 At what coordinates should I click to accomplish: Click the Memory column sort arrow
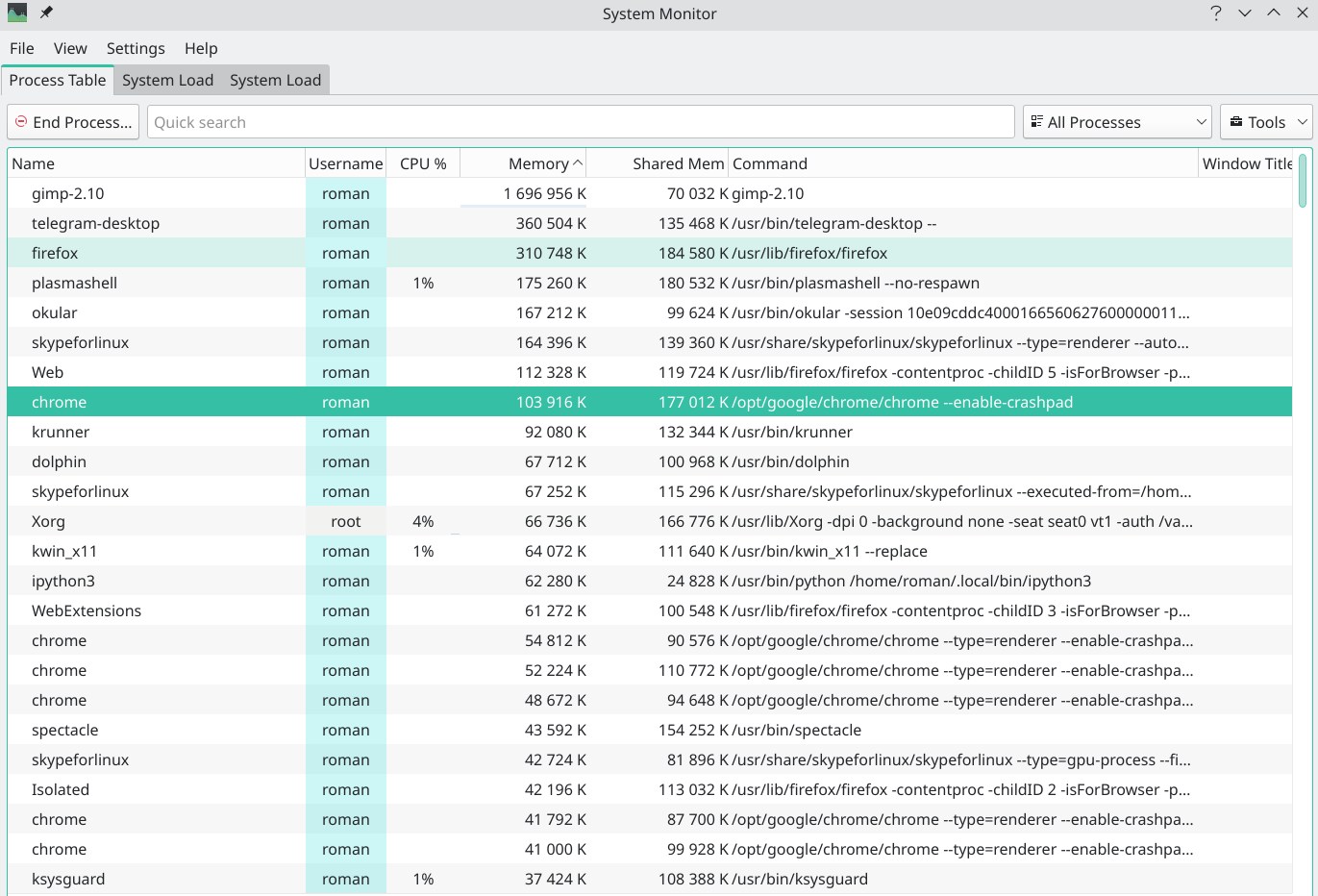(578, 163)
